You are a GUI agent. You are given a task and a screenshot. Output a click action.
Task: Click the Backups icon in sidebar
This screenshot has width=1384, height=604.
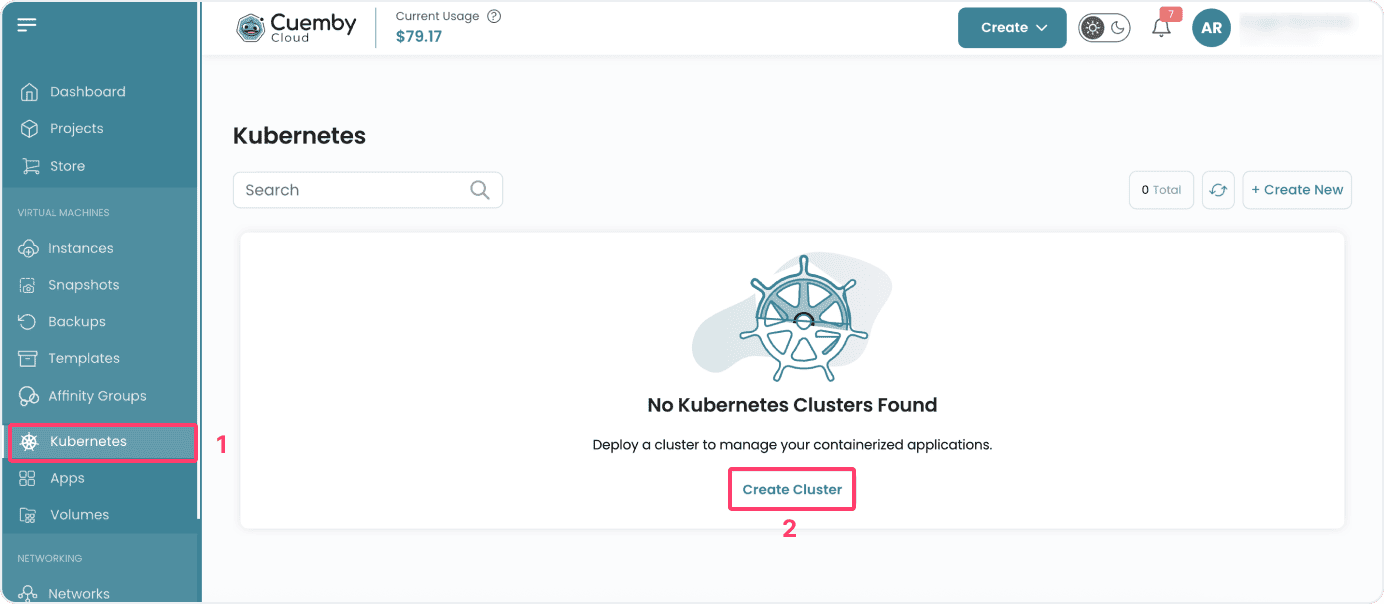[x=29, y=321]
